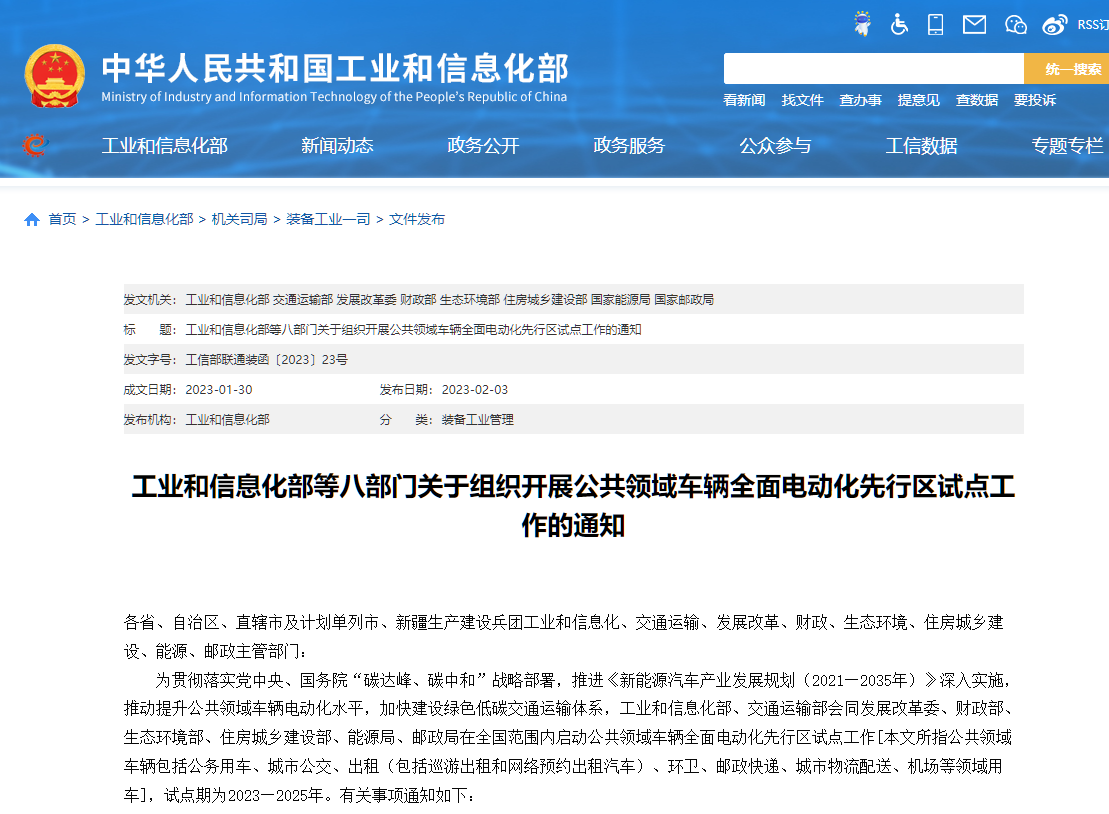Image resolution: width=1109 pixels, height=814 pixels.
Task: Click the site title 中华人民共和国工业和信息化部
Action: 335,69
